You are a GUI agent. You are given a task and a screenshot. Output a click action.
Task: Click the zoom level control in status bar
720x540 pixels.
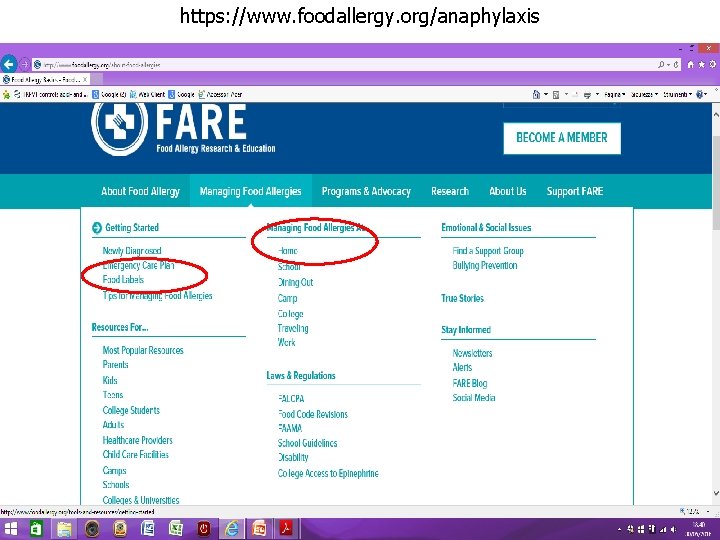(692, 511)
